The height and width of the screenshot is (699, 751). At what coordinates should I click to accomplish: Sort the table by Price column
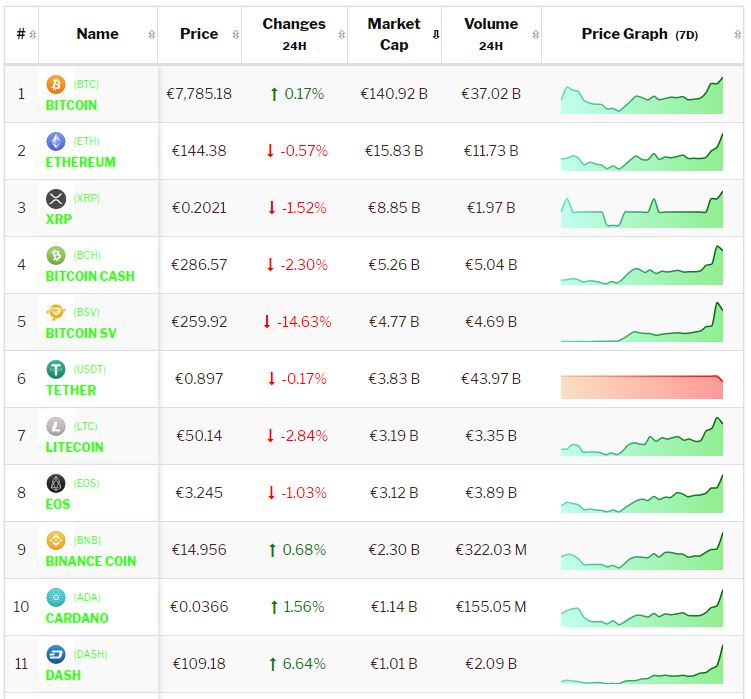[x=199, y=34]
